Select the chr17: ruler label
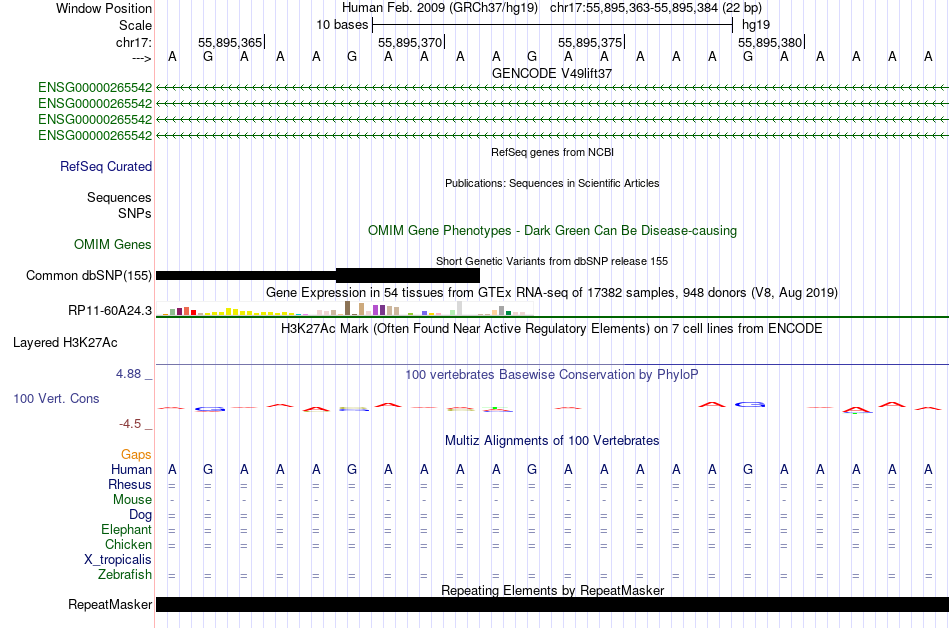 coord(133,42)
